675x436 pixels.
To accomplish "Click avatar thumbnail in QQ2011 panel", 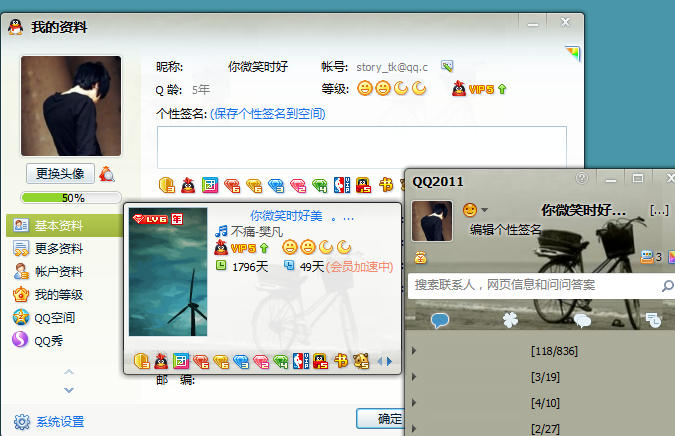I will 432,221.
